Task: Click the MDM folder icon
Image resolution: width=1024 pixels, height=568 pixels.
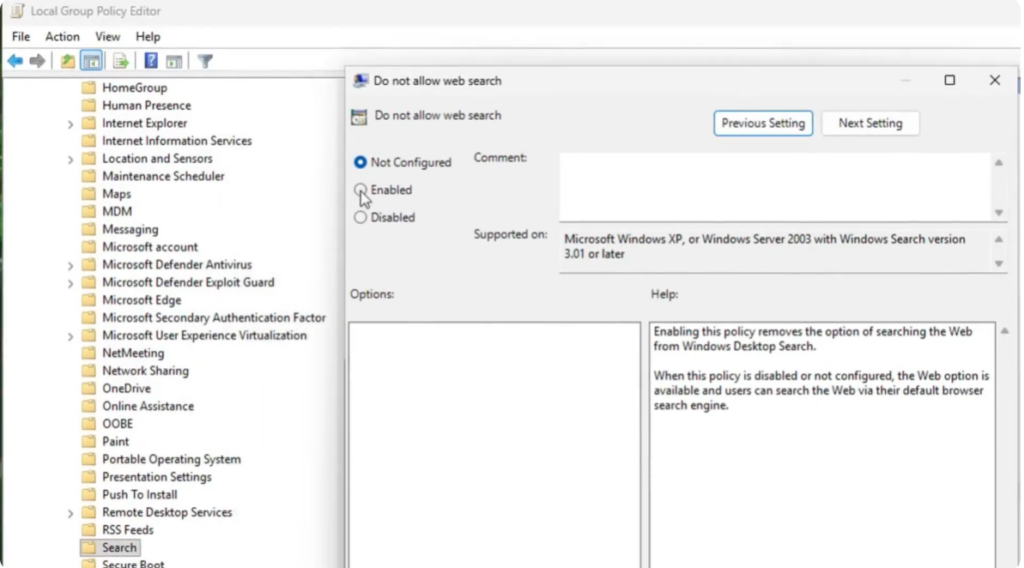Action: click(89, 212)
